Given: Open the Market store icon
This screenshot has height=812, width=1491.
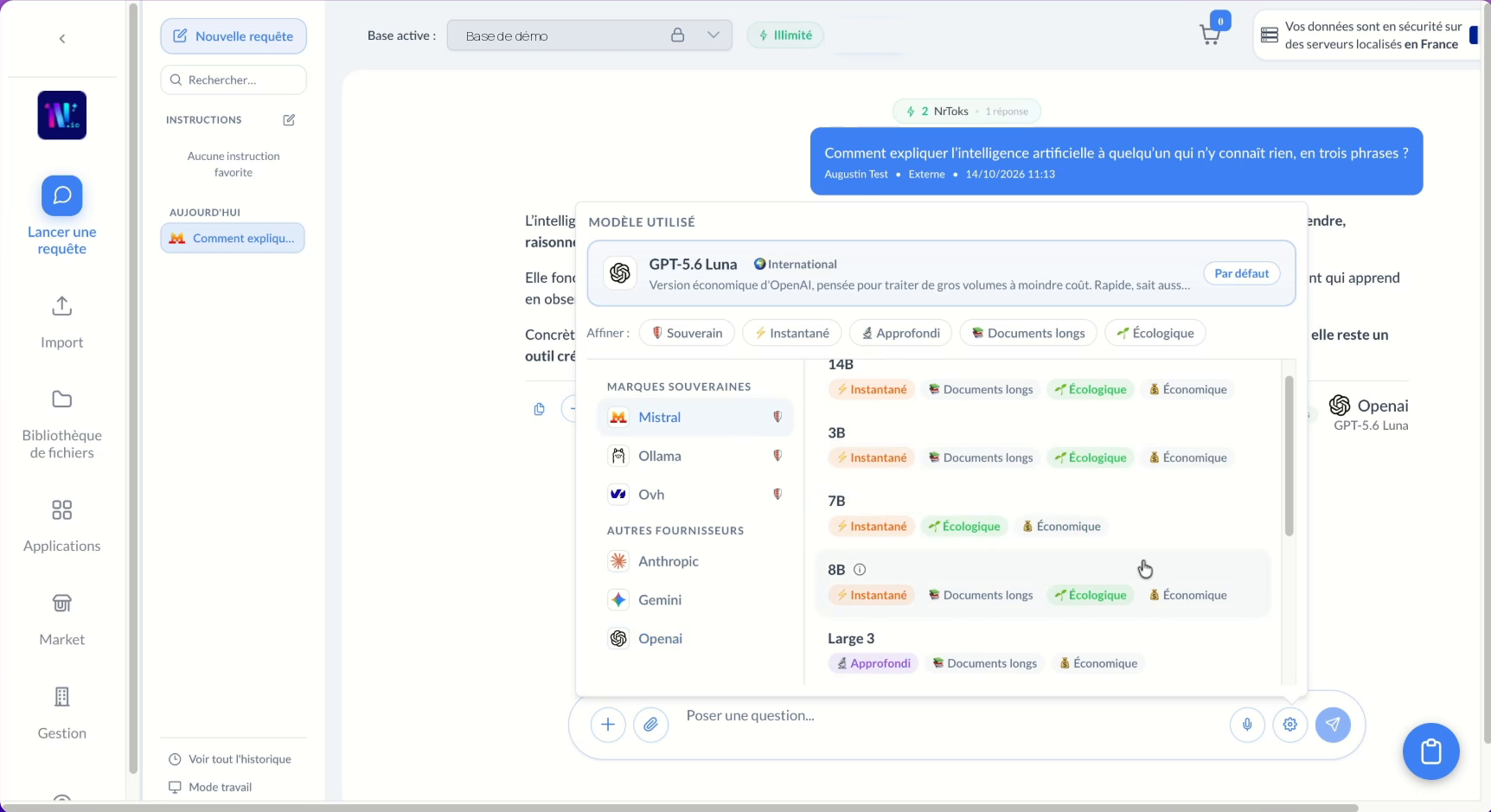Looking at the screenshot, I should tap(62, 604).
